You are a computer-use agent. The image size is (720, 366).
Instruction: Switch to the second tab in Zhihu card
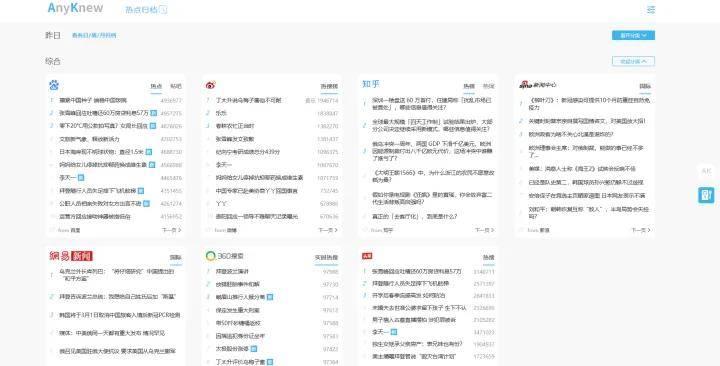coord(489,86)
